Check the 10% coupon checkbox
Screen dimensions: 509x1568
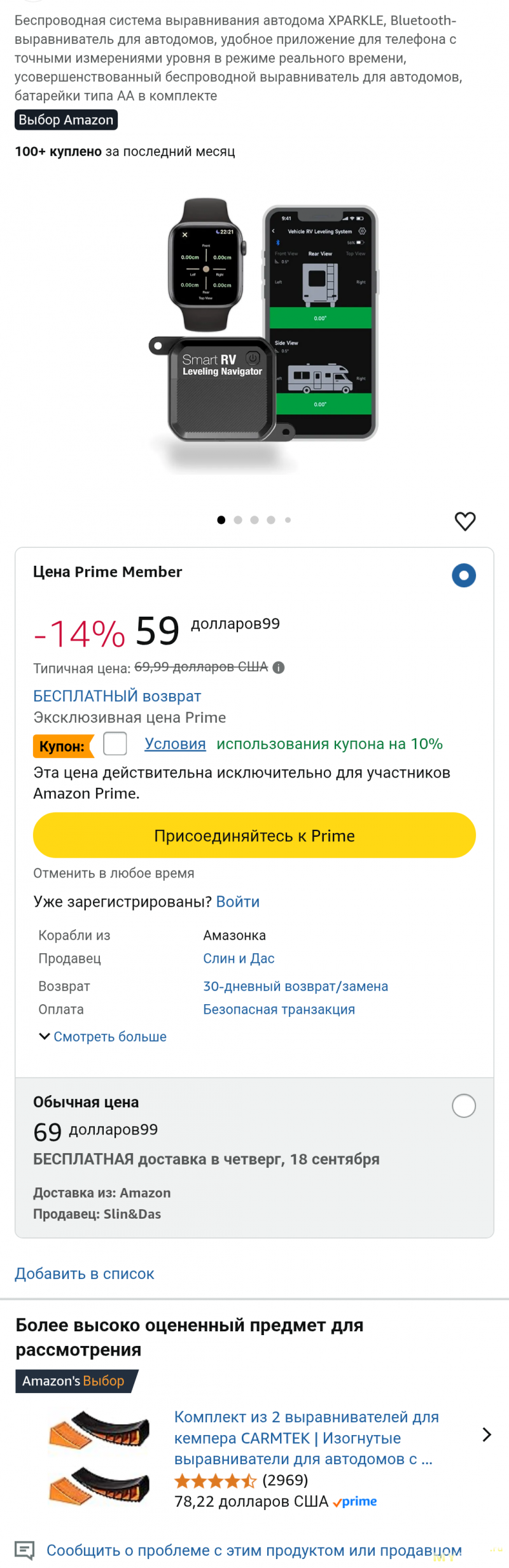[115, 744]
